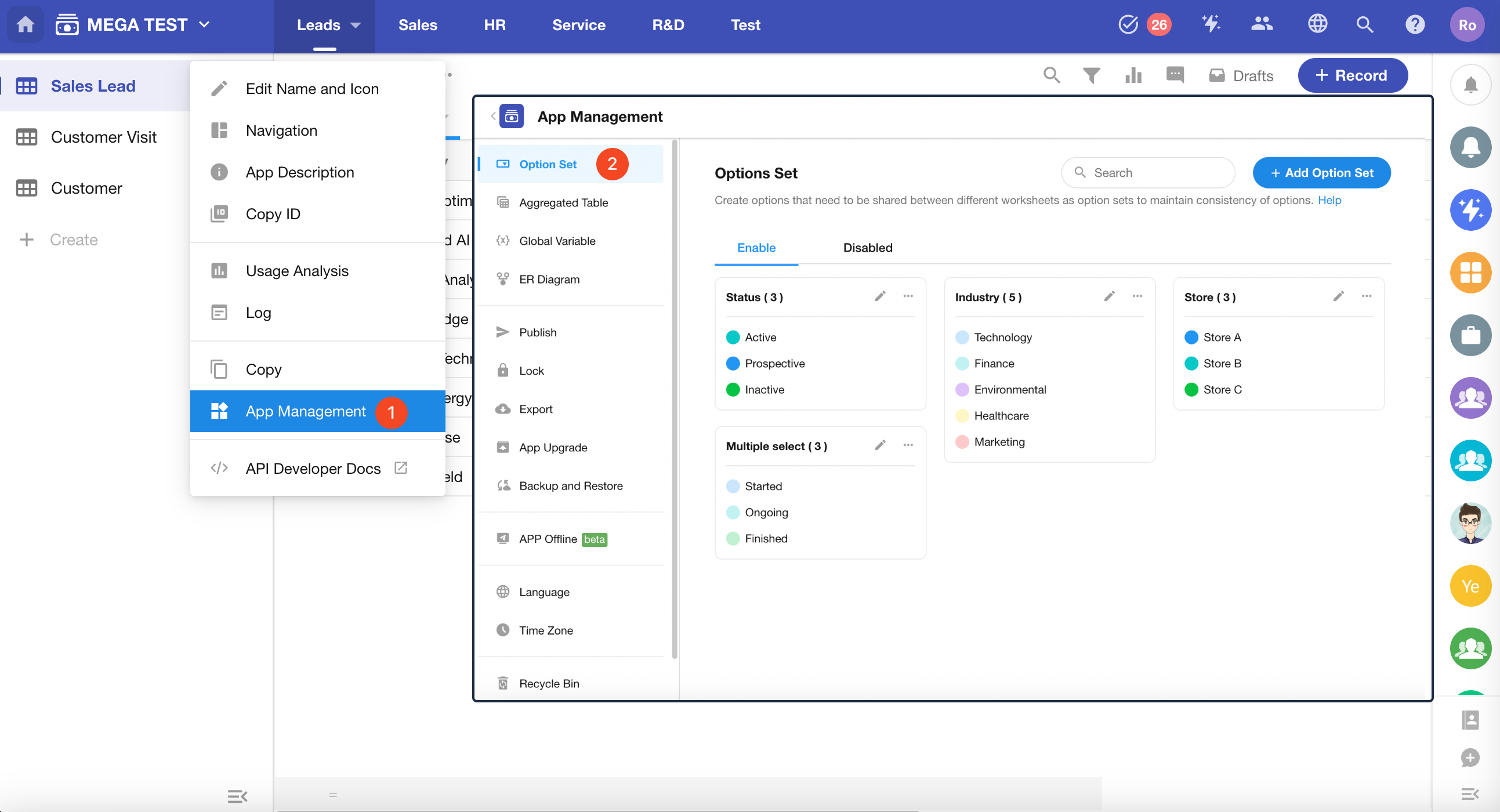Select Usage Analysis menu entry
Viewport: 1500px width, 812px height.
click(297, 271)
